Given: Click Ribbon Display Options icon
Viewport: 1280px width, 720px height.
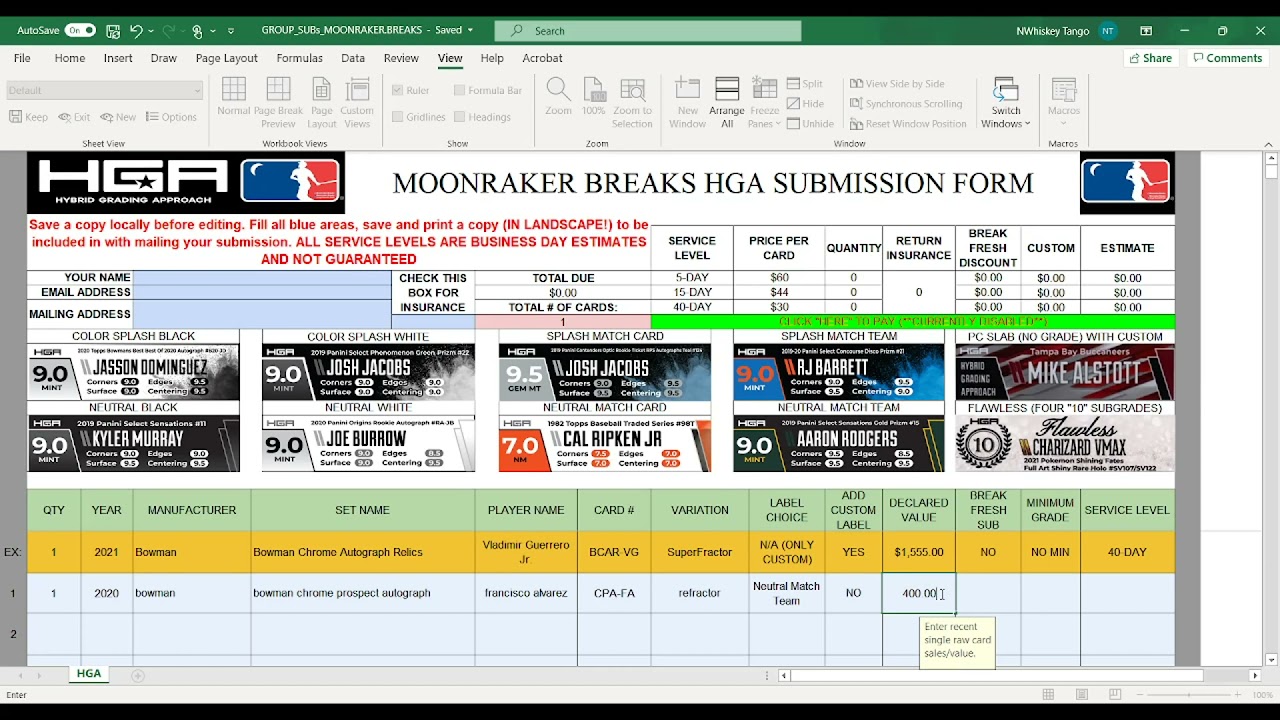Looking at the screenshot, I should [x=1146, y=31].
